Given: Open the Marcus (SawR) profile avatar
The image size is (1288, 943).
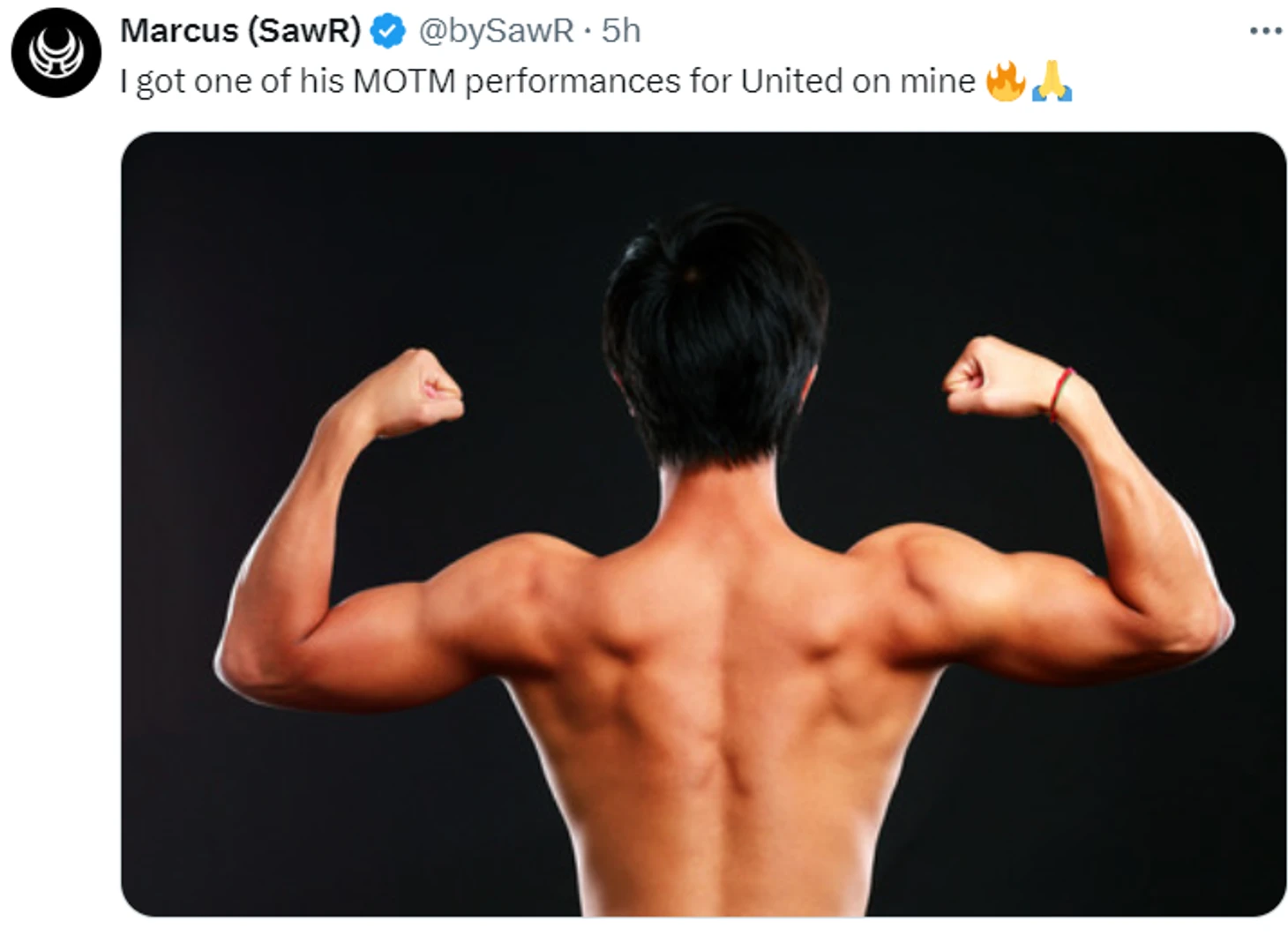Looking at the screenshot, I should click(x=56, y=53).
